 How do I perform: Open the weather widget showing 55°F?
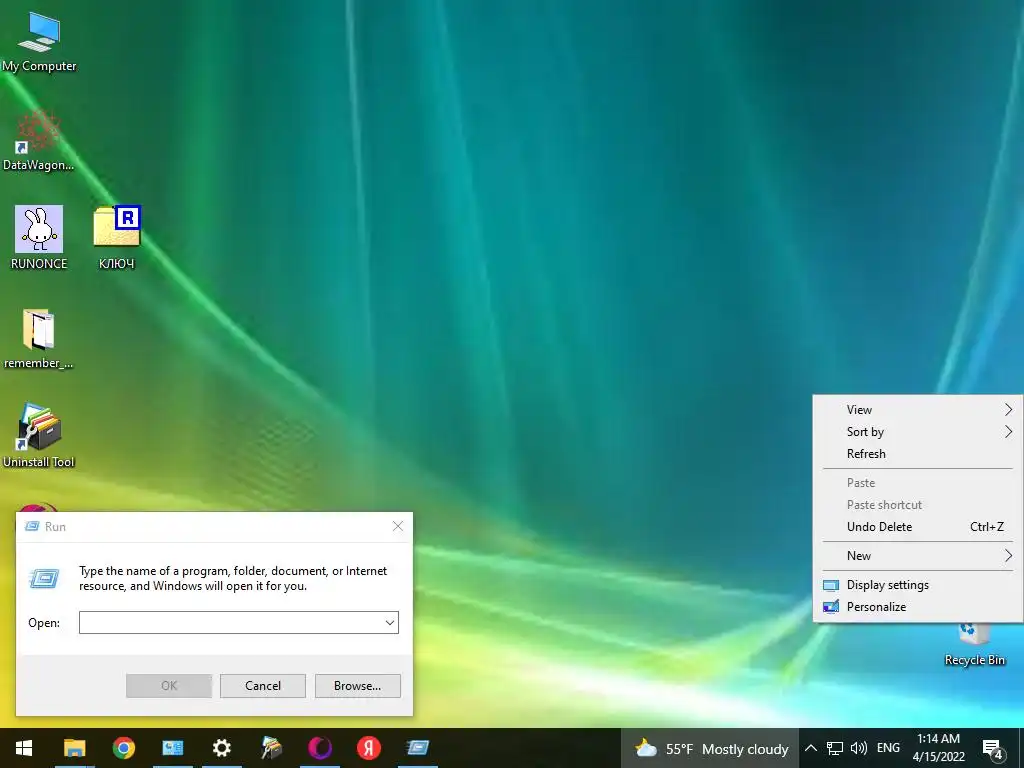711,748
